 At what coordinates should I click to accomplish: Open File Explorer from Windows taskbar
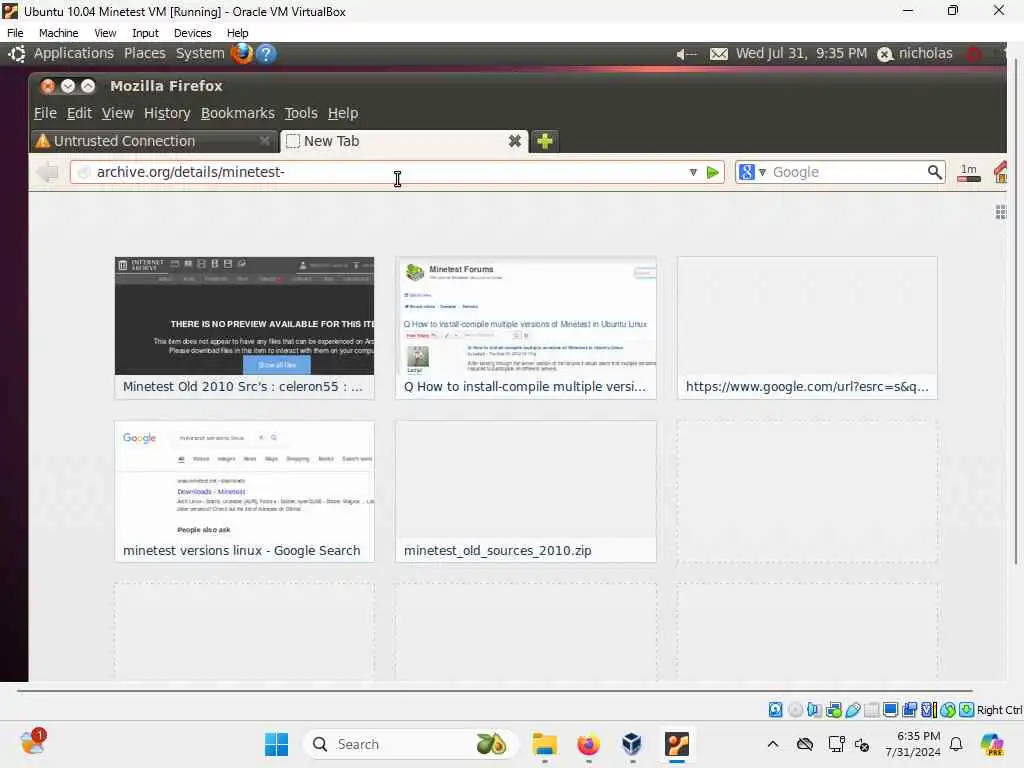point(544,744)
